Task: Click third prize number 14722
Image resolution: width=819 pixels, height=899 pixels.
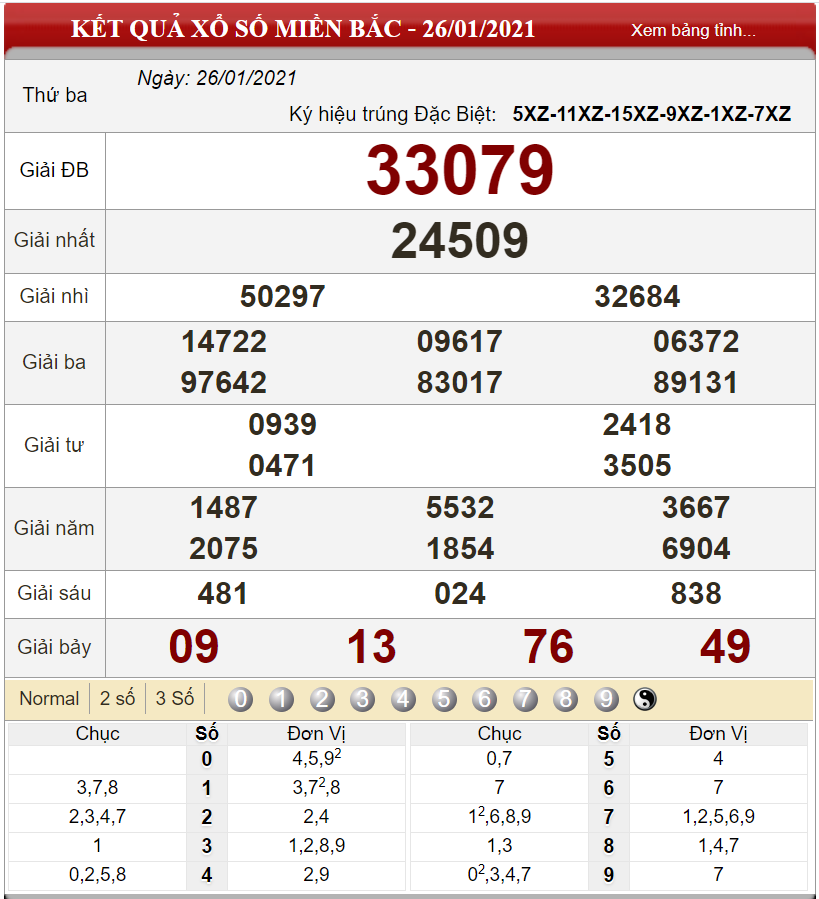Action: (x=224, y=342)
